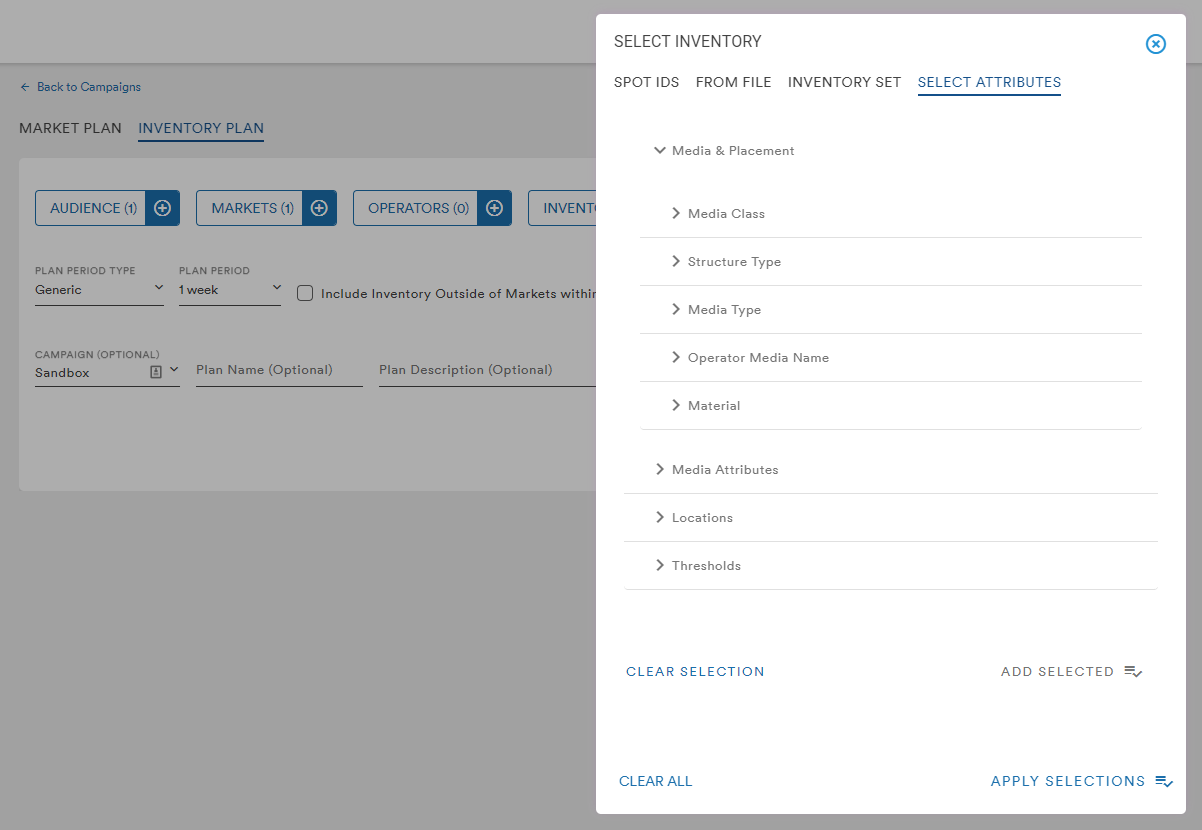Image resolution: width=1202 pixels, height=830 pixels.
Task: Click the Apply Selections button label
Action: click(1068, 782)
